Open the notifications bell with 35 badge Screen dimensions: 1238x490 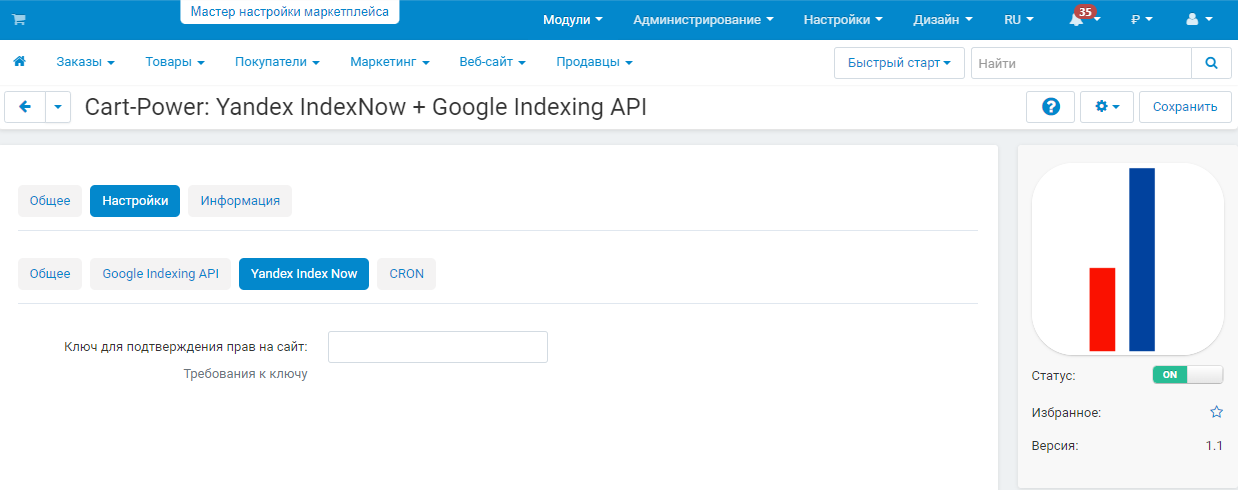tap(1082, 19)
